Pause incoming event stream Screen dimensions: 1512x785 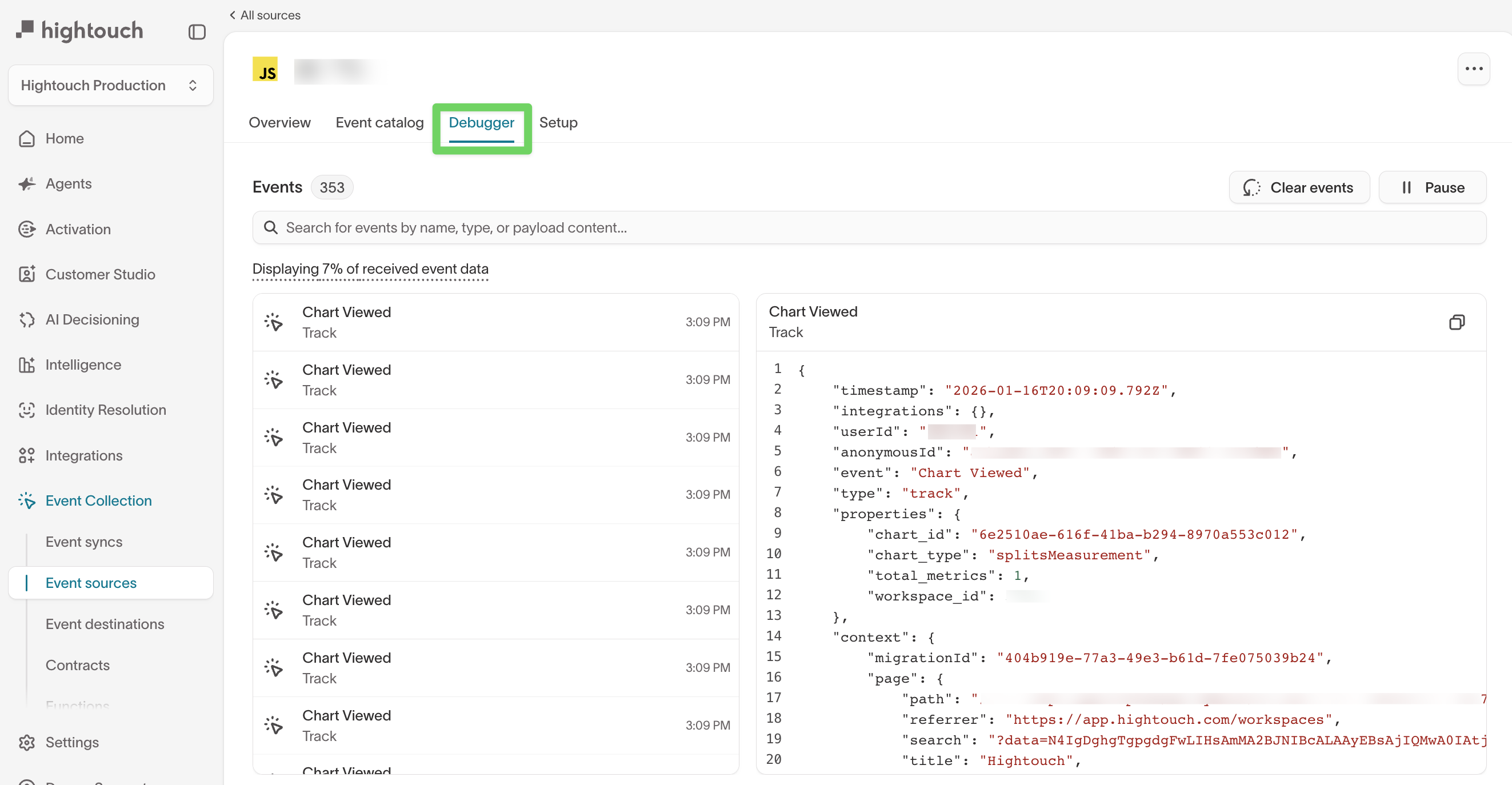point(1432,187)
